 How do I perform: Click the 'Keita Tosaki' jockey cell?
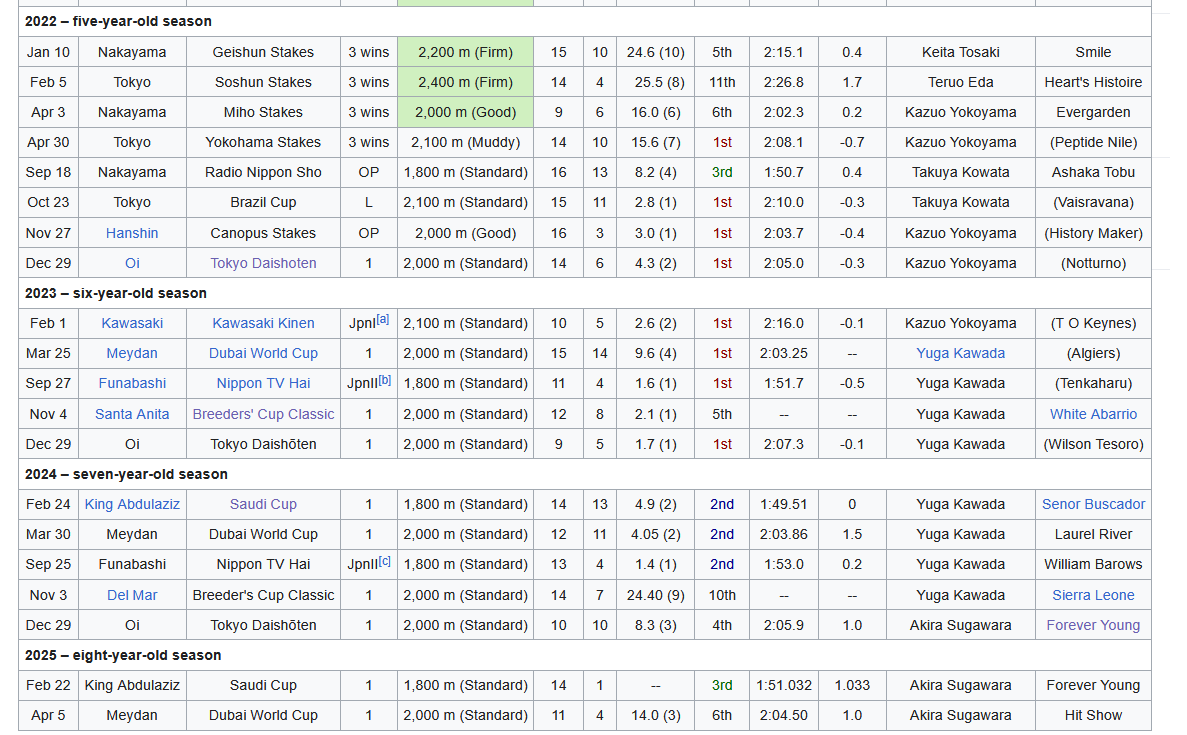point(960,52)
